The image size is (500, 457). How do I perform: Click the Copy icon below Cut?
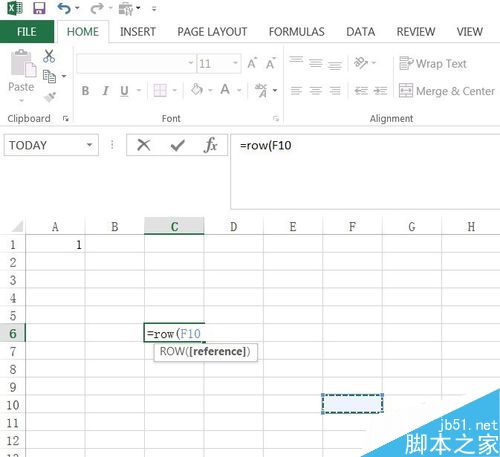point(49,77)
